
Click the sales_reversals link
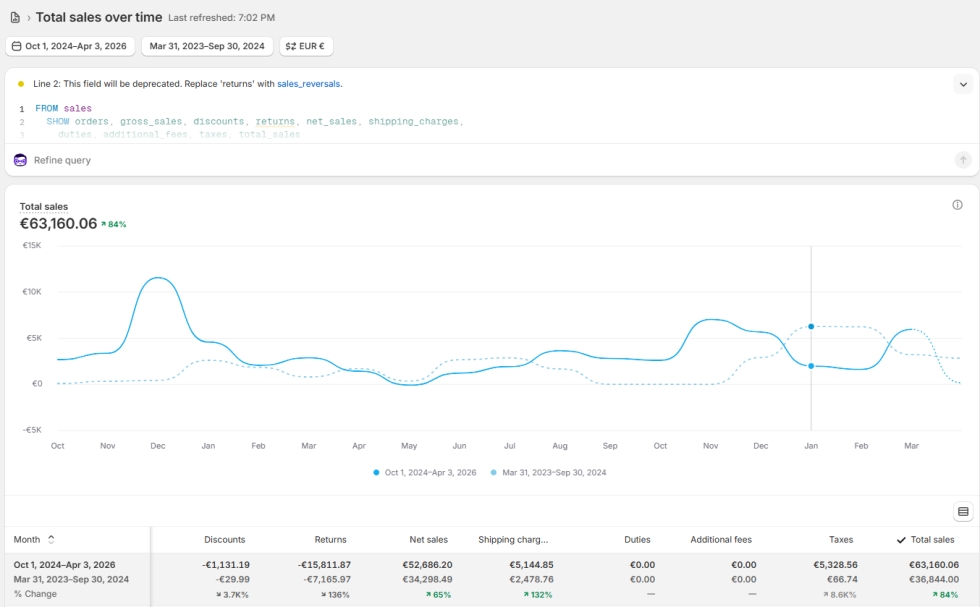pyautogui.click(x=309, y=84)
